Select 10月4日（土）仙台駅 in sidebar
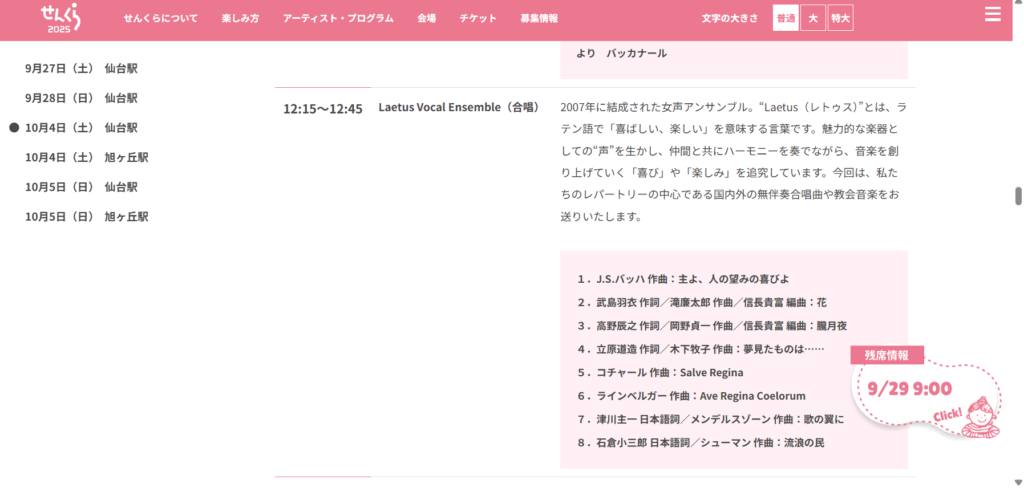1024x488 pixels. pyautogui.click(x=81, y=128)
